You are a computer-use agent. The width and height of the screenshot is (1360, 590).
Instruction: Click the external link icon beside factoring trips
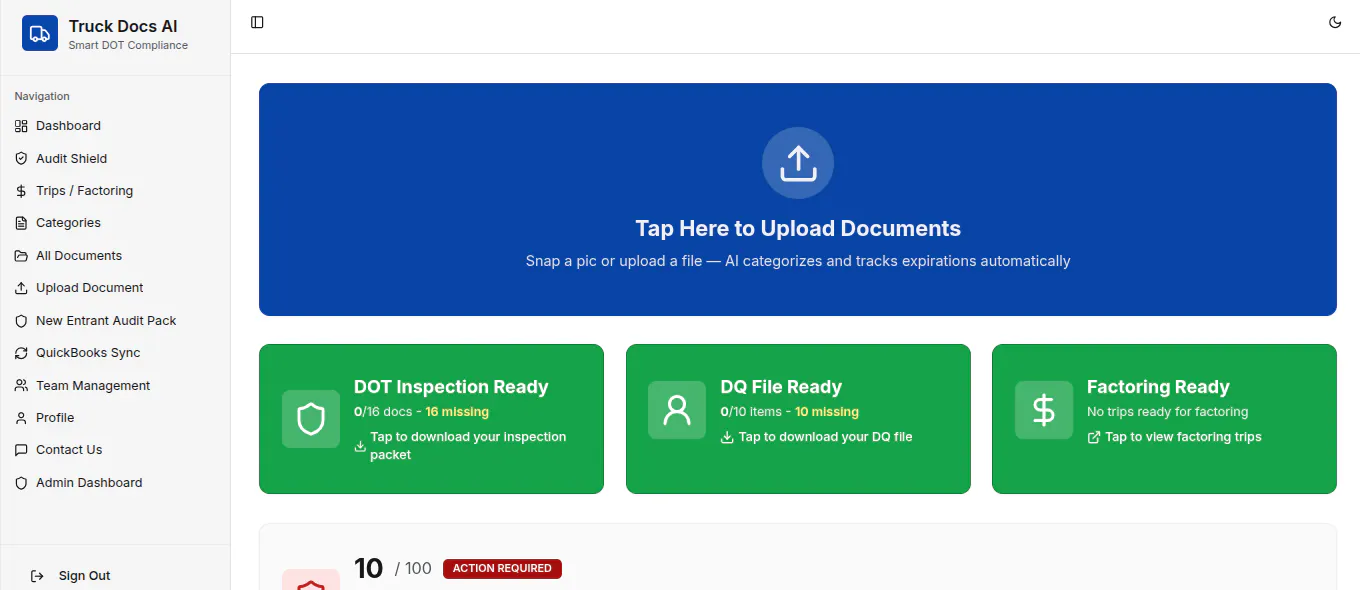click(1094, 437)
